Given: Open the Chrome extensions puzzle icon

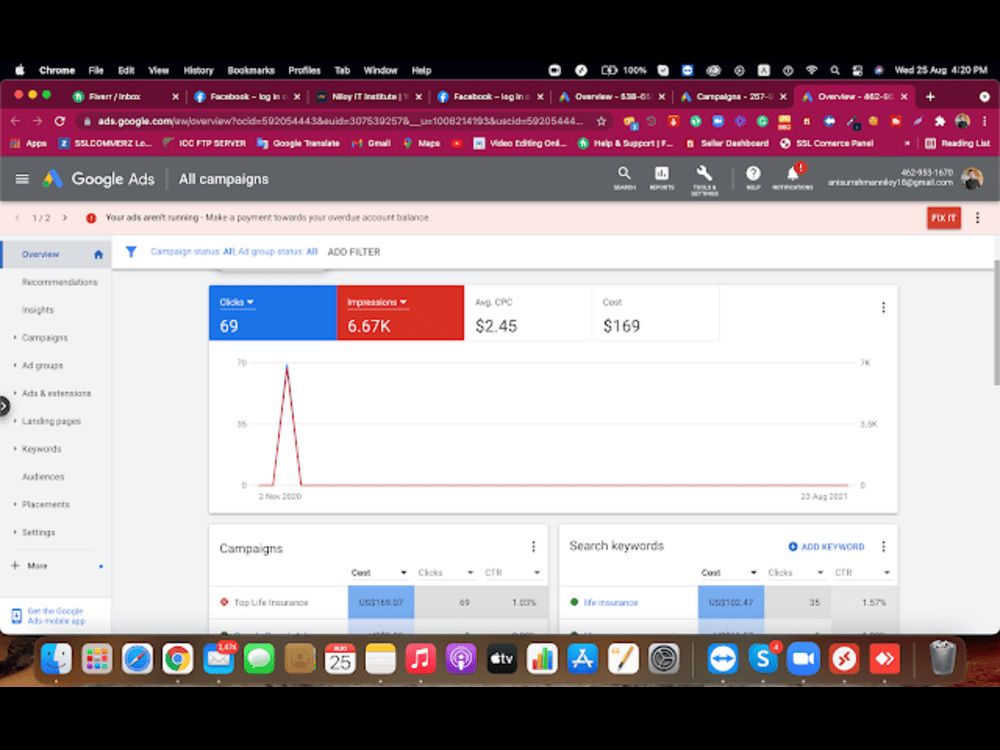Looking at the screenshot, I should 939,121.
